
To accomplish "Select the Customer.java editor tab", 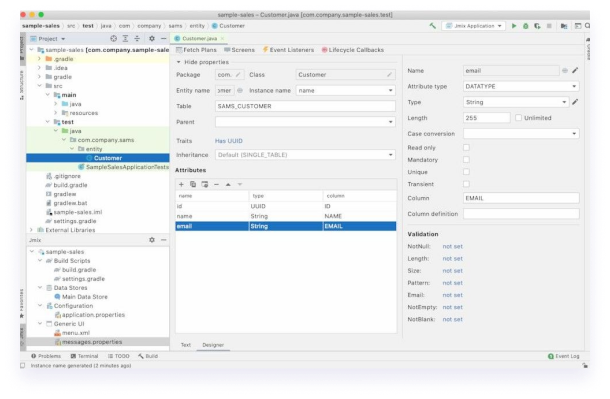I will click(199, 38).
